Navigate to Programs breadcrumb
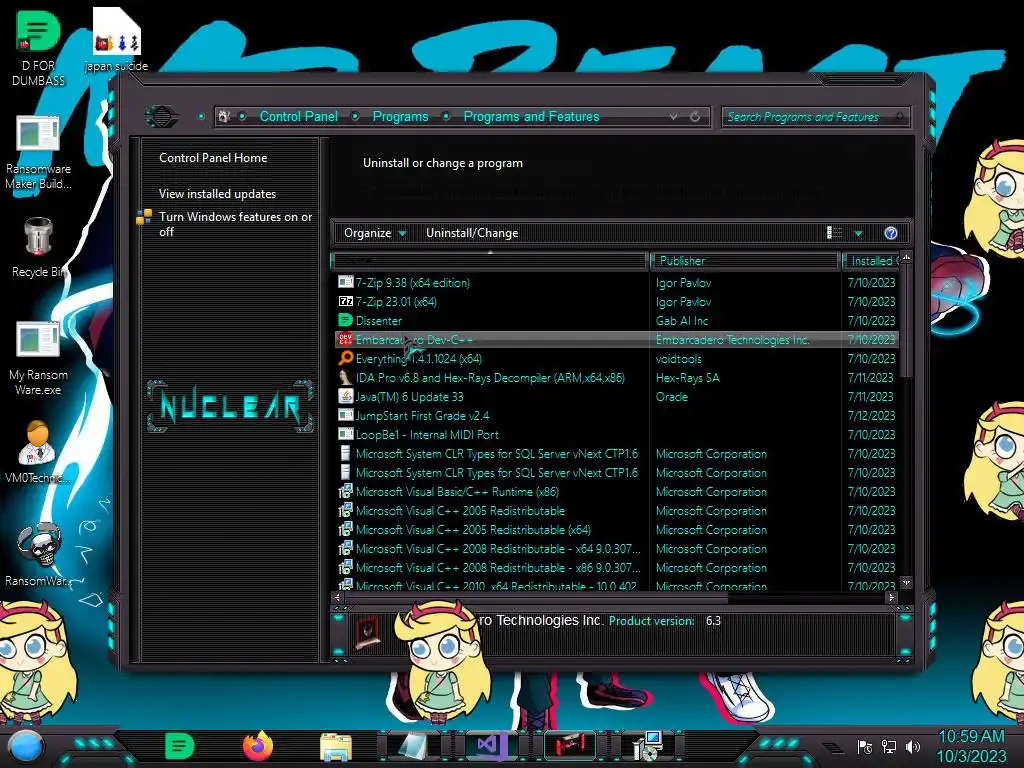The height and width of the screenshot is (768, 1024). click(x=400, y=117)
